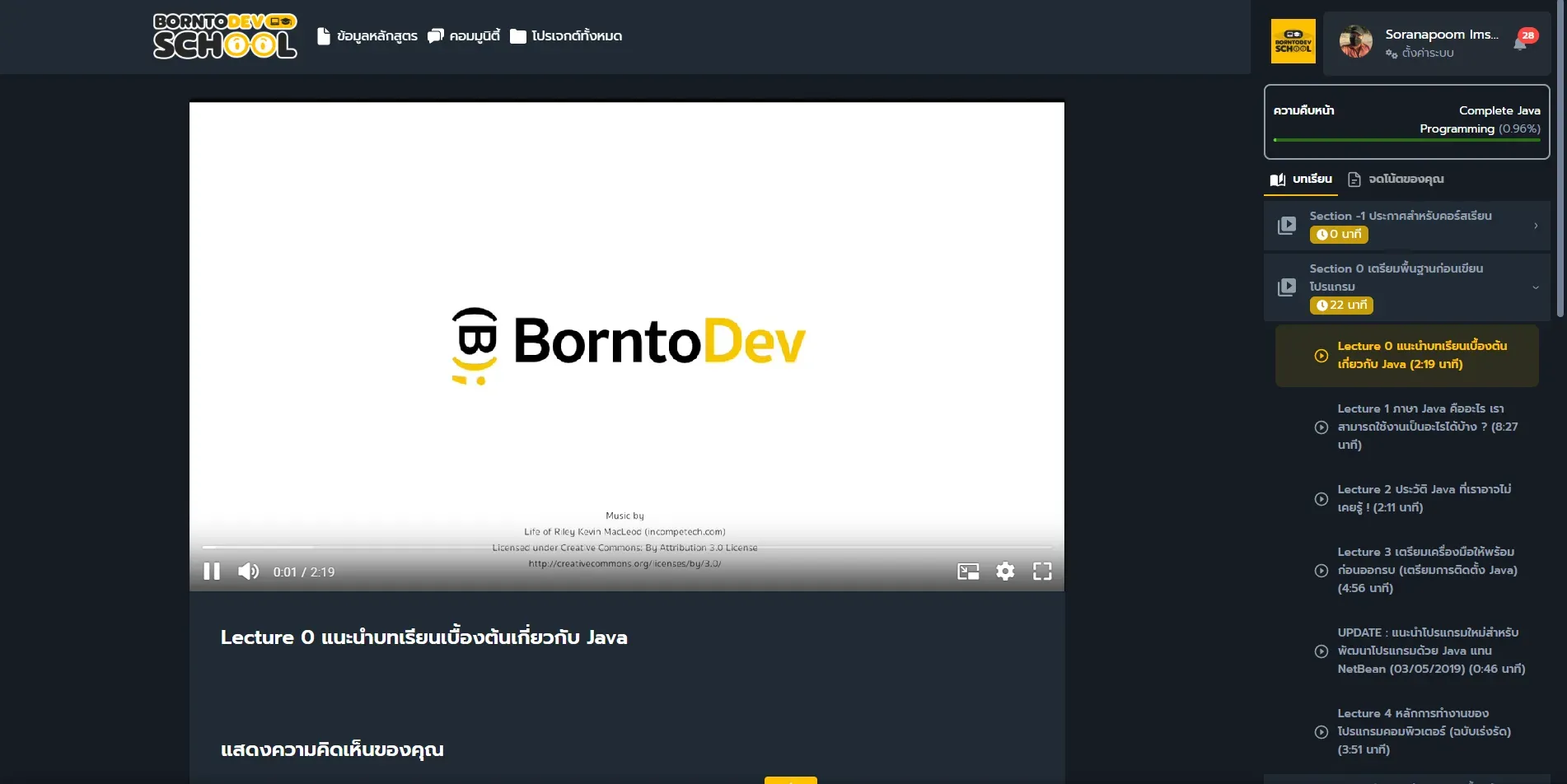
Task: Expand Section -1 with its arrow
Action: pos(1536,225)
